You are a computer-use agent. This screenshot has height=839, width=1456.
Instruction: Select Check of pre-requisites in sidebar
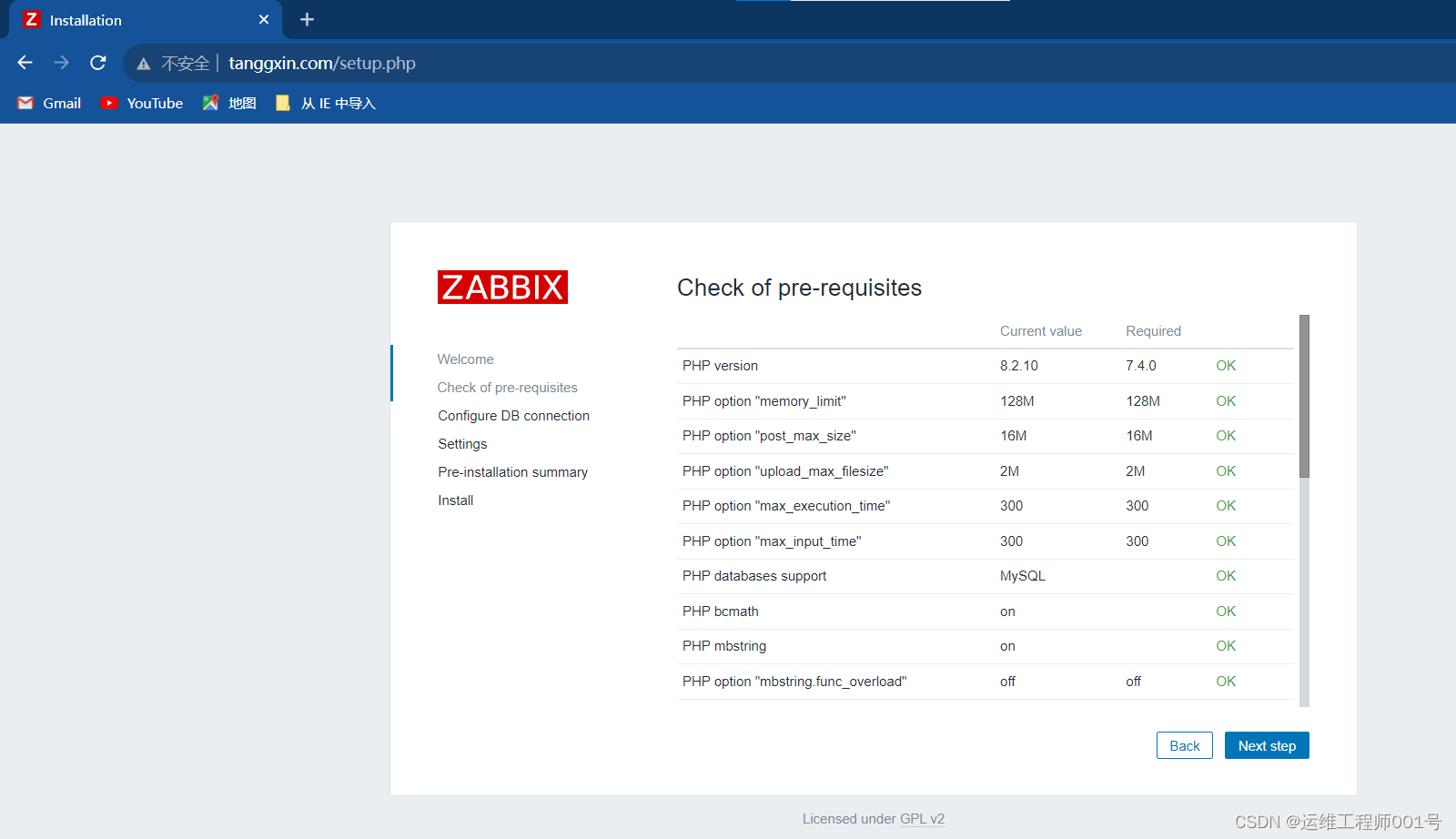pyautogui.click(x=508, y=388)
